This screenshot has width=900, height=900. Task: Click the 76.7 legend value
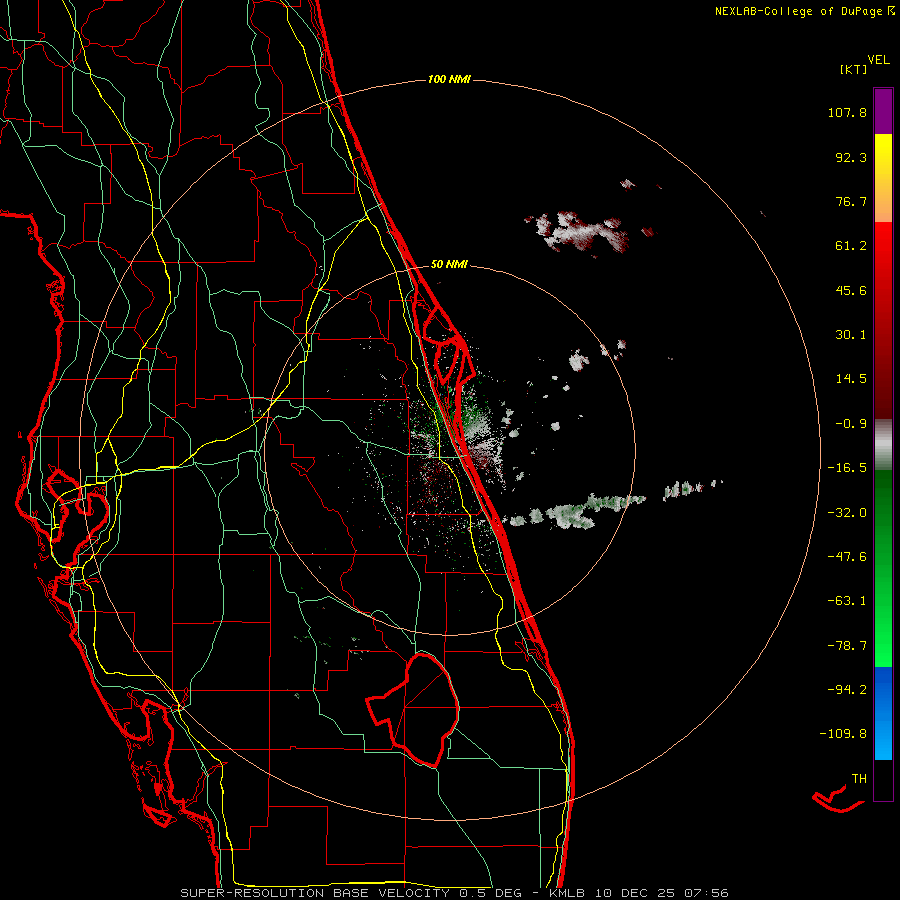coord(851,201)
